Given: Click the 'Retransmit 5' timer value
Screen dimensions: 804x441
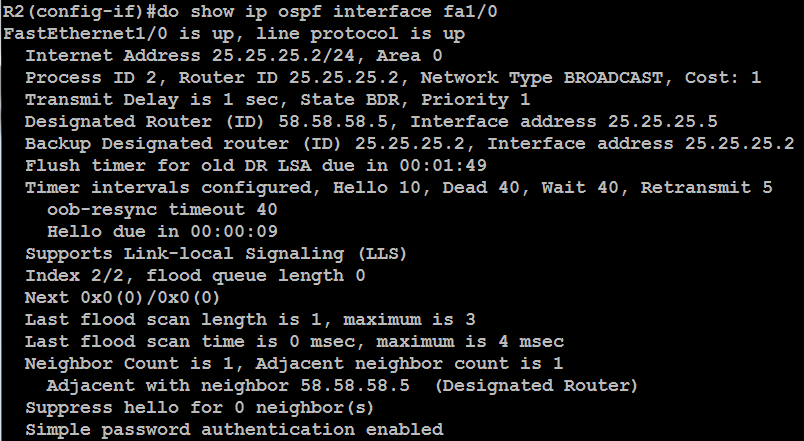Looking at the screenshot, I should pyautogui.click(x=707, y=187).
